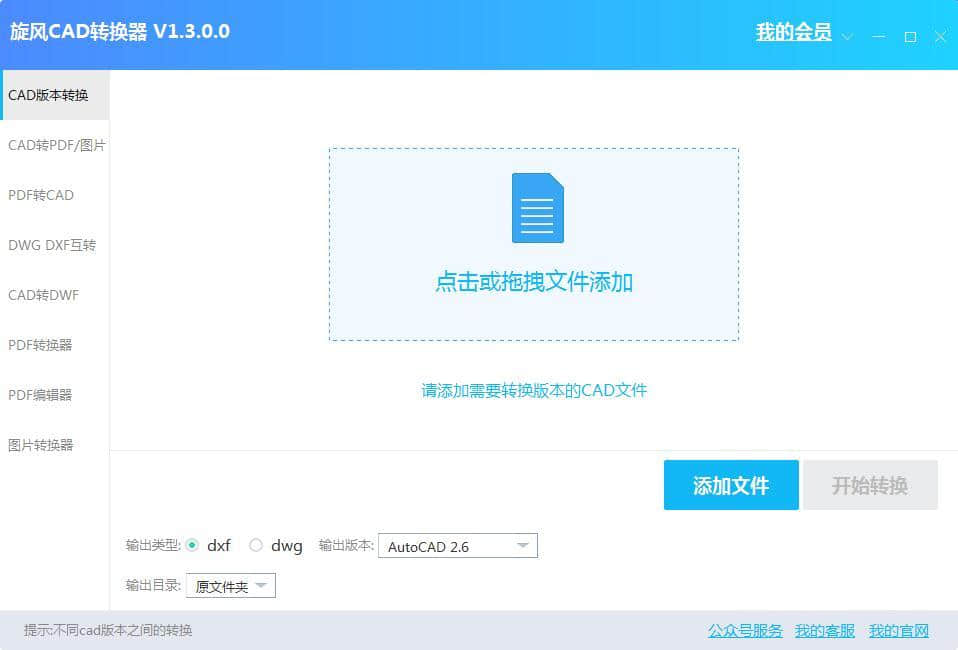Expand the 原文件夹 output directory dropdown
958x650 pixels.
click(x=261, y=586)
